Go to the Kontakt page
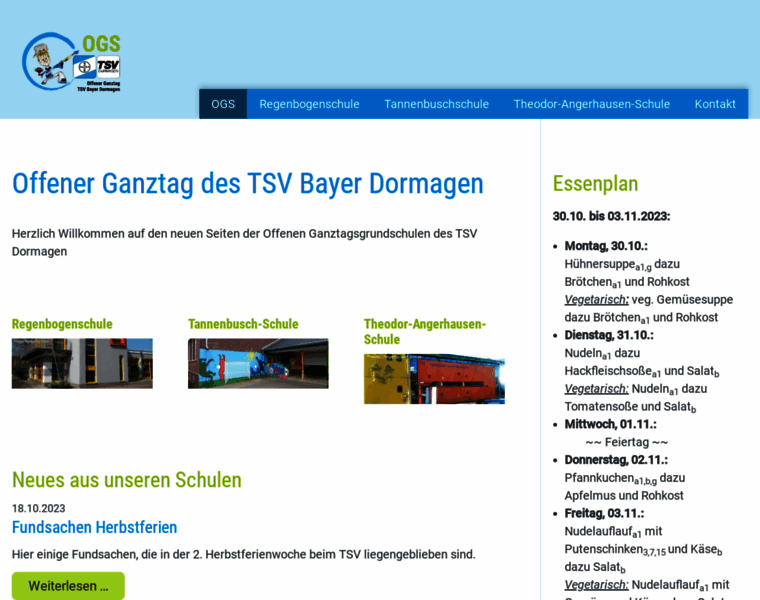 click(715, 104)
